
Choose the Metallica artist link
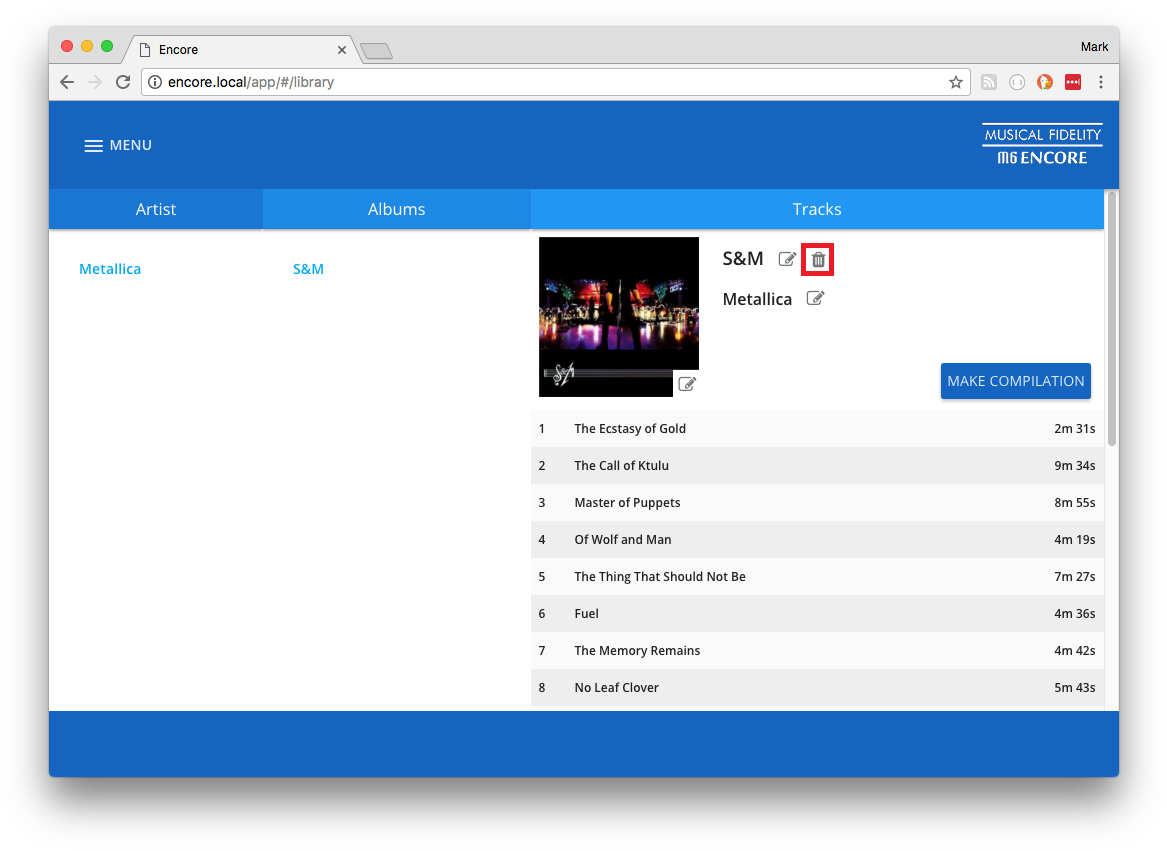click(x=110, y=269)
